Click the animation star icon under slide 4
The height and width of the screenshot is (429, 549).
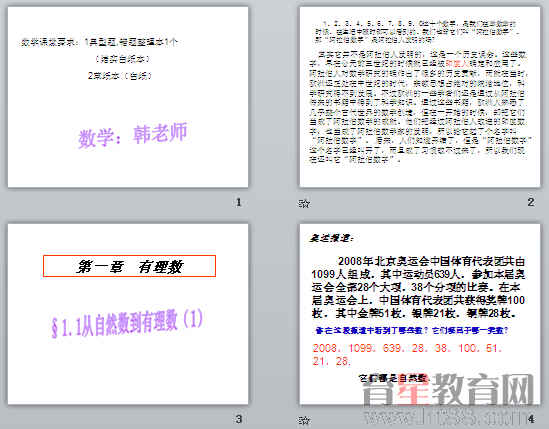click(304, 420)
